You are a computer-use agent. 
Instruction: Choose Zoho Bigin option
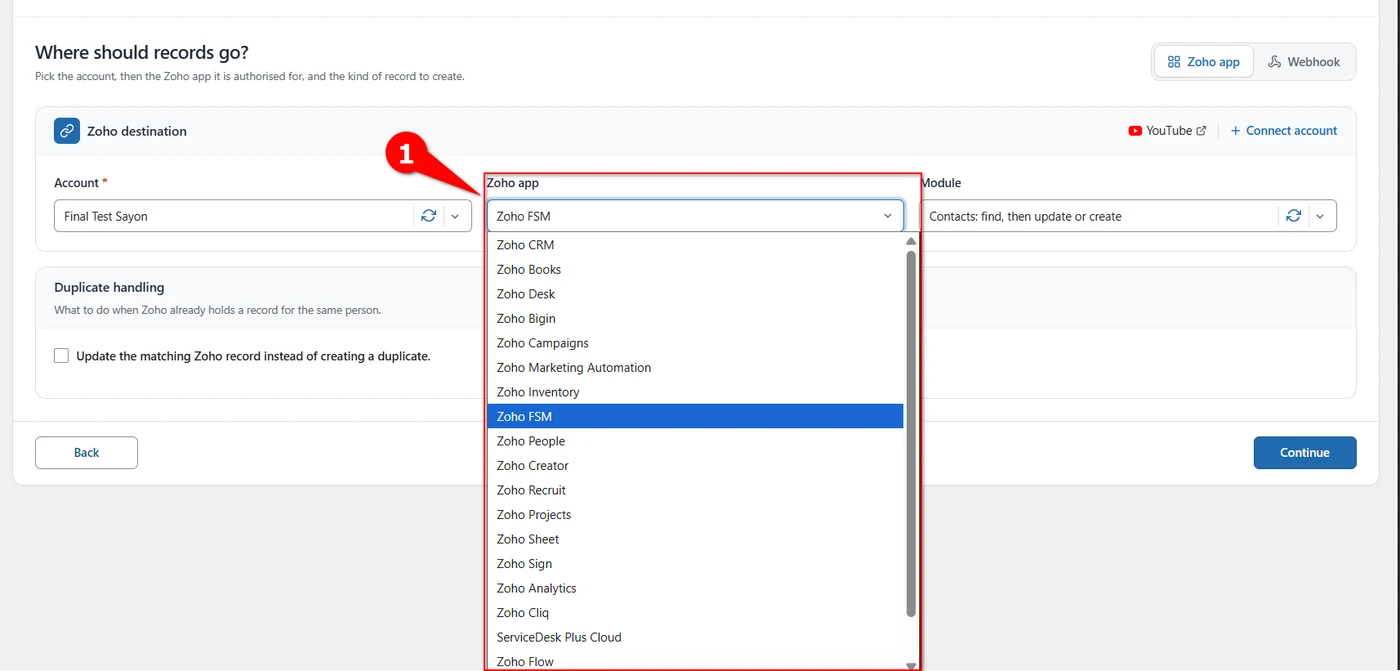695,319
